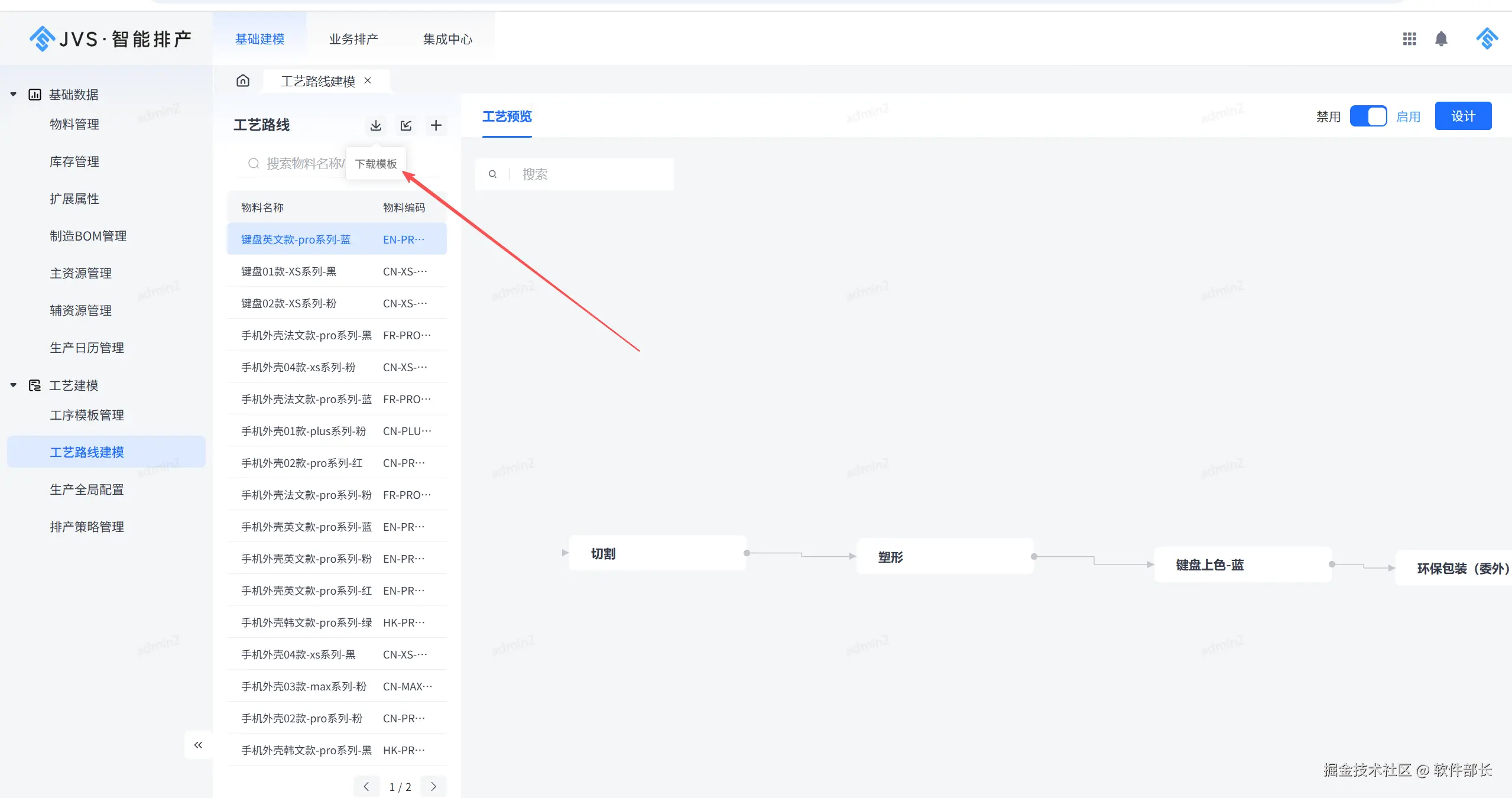Close the 工艺路线建模 tab
The height and width of the screenshot is (798, 1512).
pyautogui.click(x=368, y=80)
